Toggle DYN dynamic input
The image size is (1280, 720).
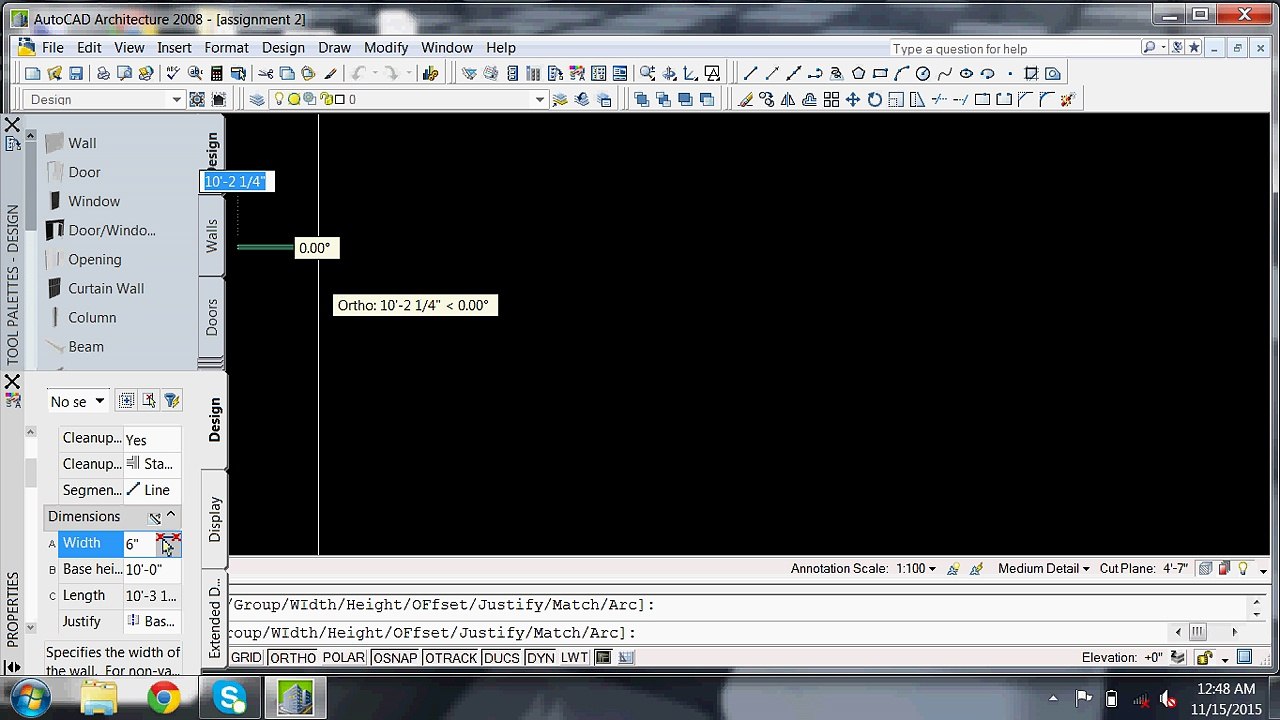[x=540, y=657]
